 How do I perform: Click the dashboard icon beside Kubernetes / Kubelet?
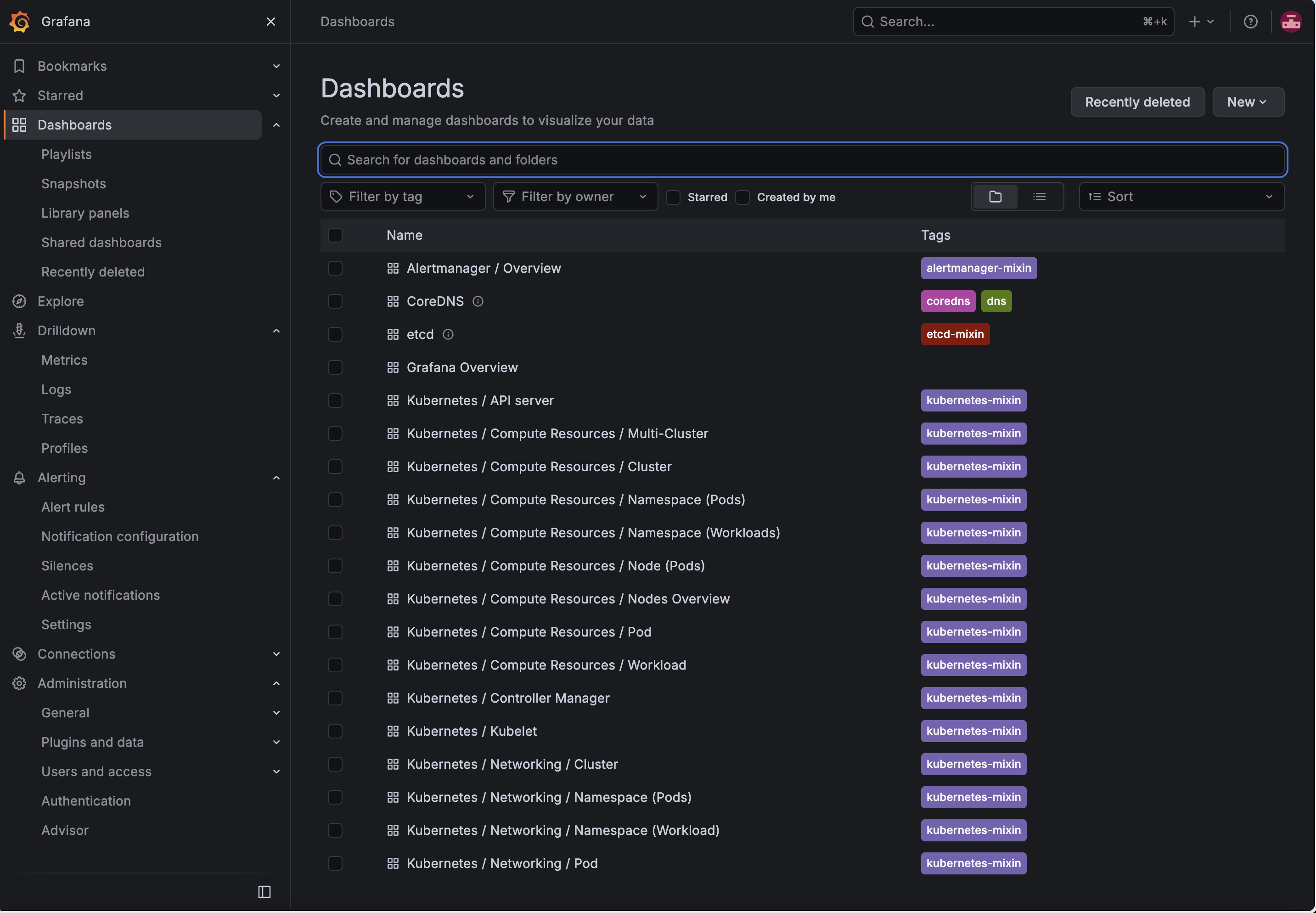tap(393, 731)
